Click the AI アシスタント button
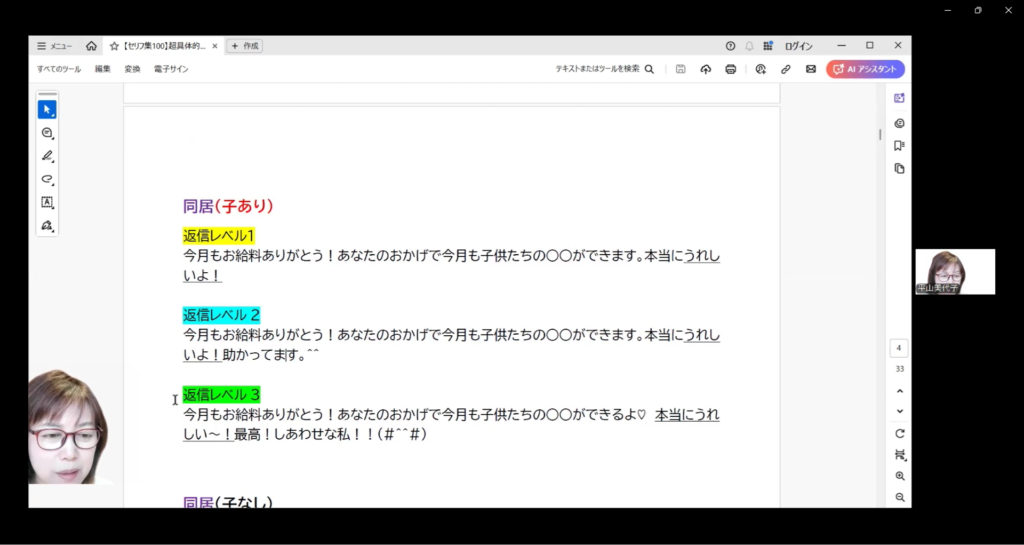 865,69
